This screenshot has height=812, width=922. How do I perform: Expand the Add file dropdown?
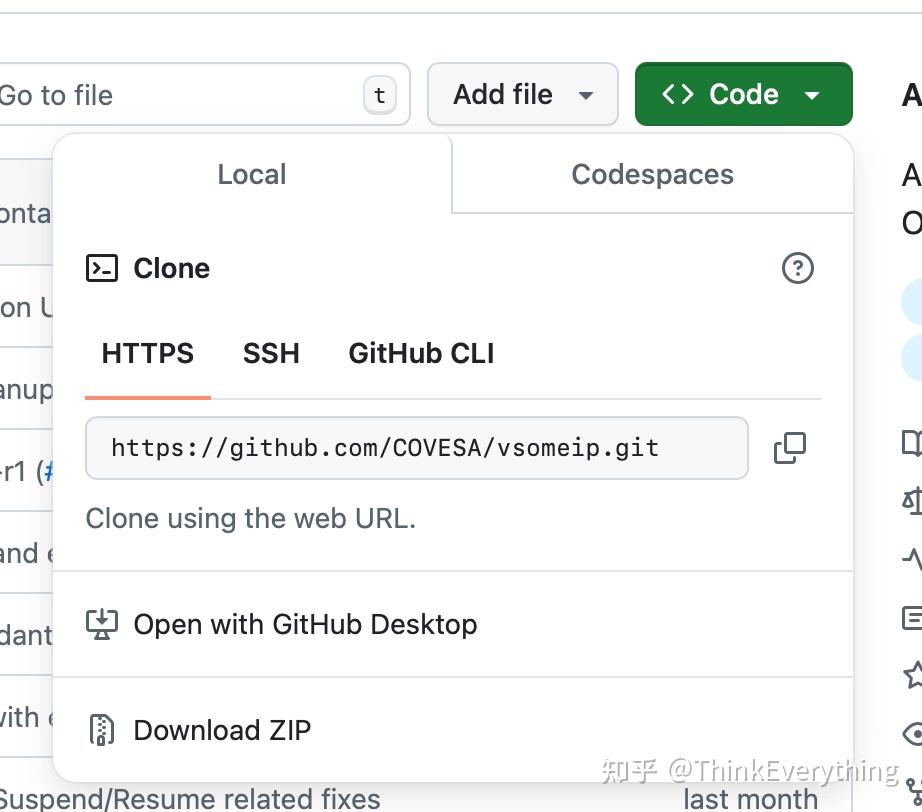(x=522, y=95)
